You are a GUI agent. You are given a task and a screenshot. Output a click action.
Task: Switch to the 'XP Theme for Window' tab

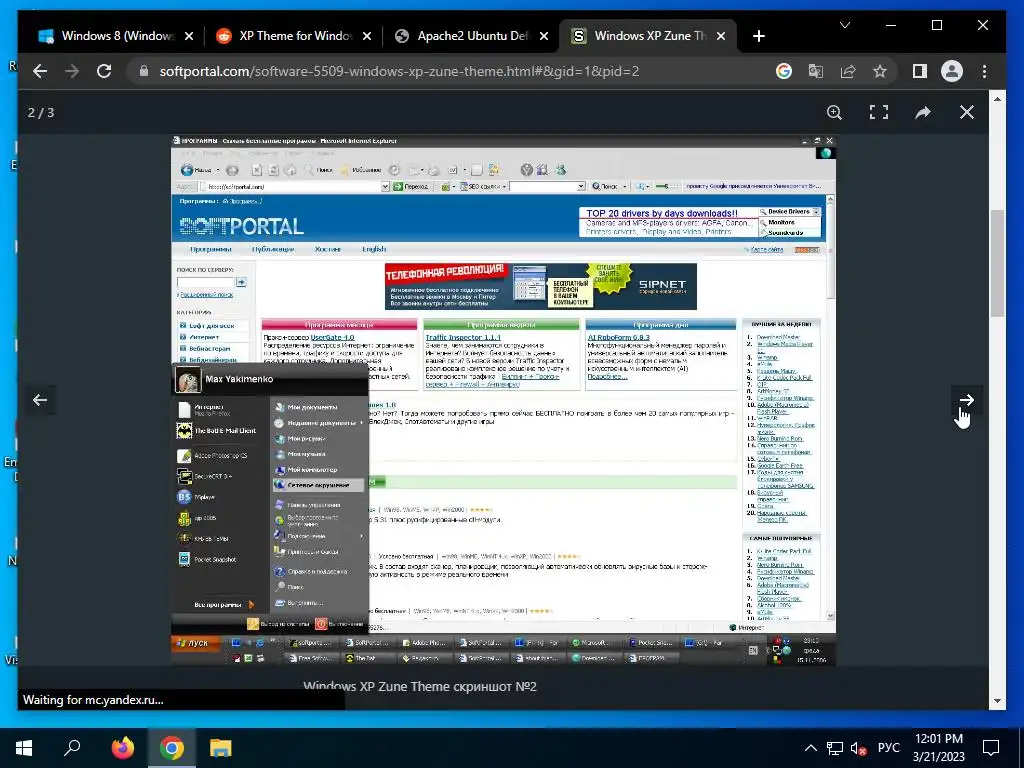[x=293, y=36]
